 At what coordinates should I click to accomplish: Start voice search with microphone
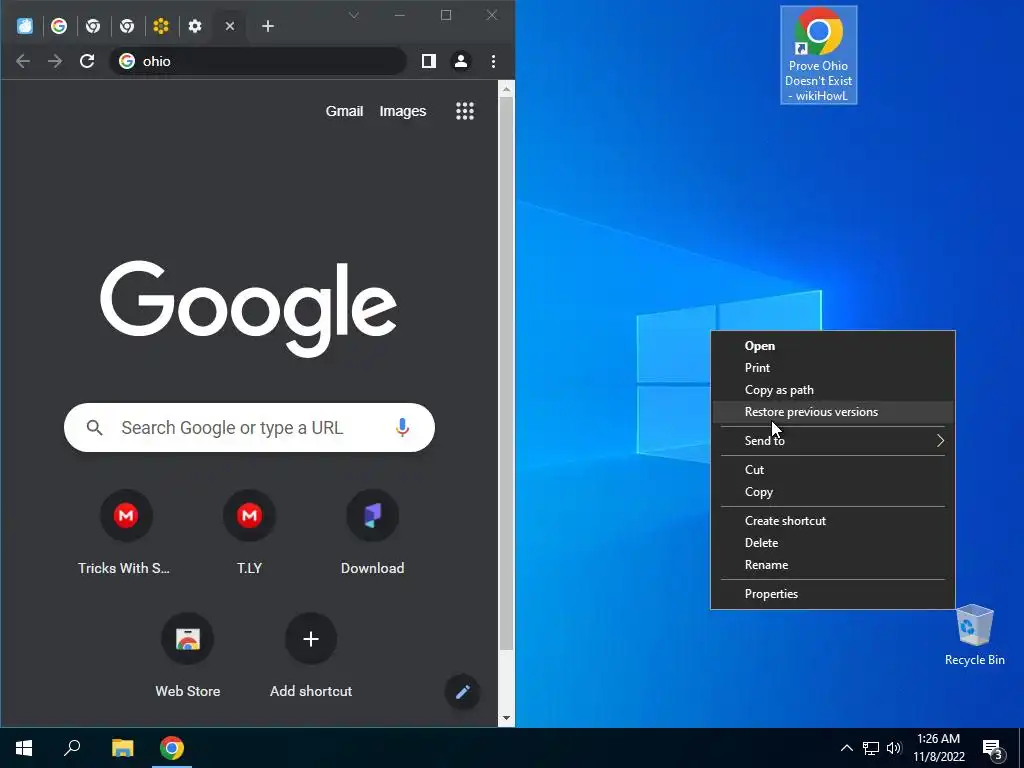click(x=402, y=428)
